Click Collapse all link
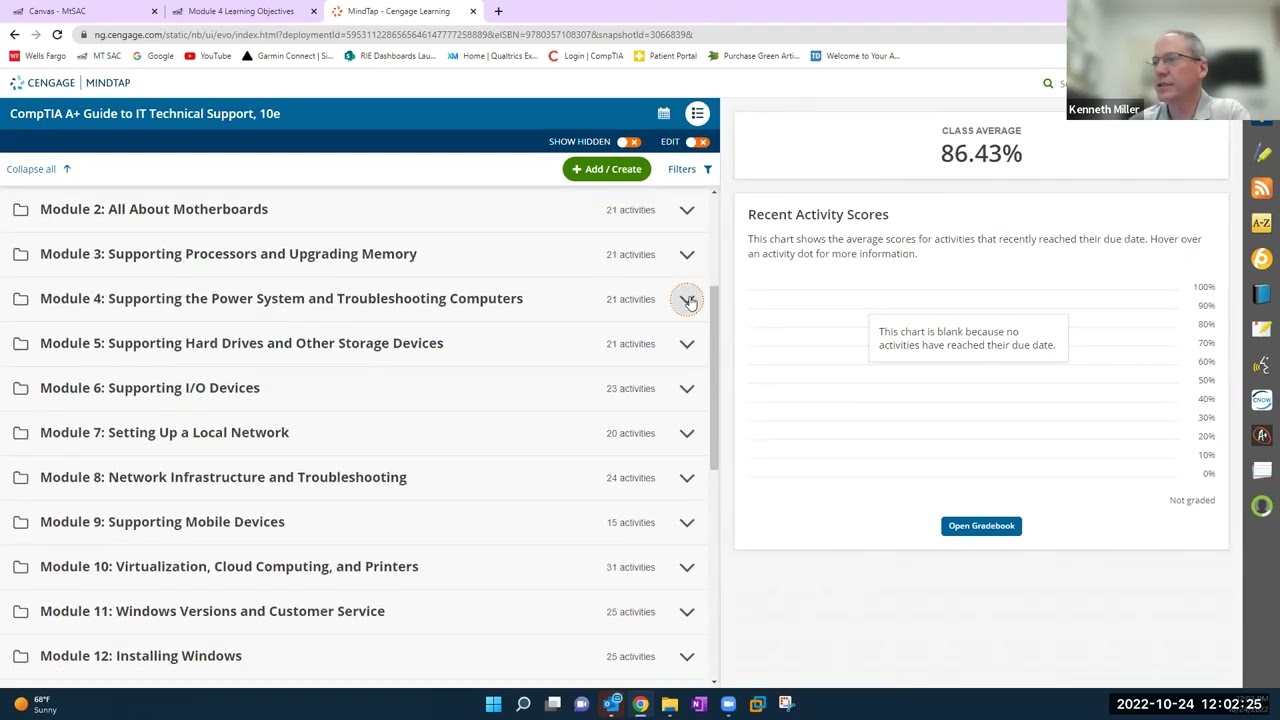 [39, 169]
